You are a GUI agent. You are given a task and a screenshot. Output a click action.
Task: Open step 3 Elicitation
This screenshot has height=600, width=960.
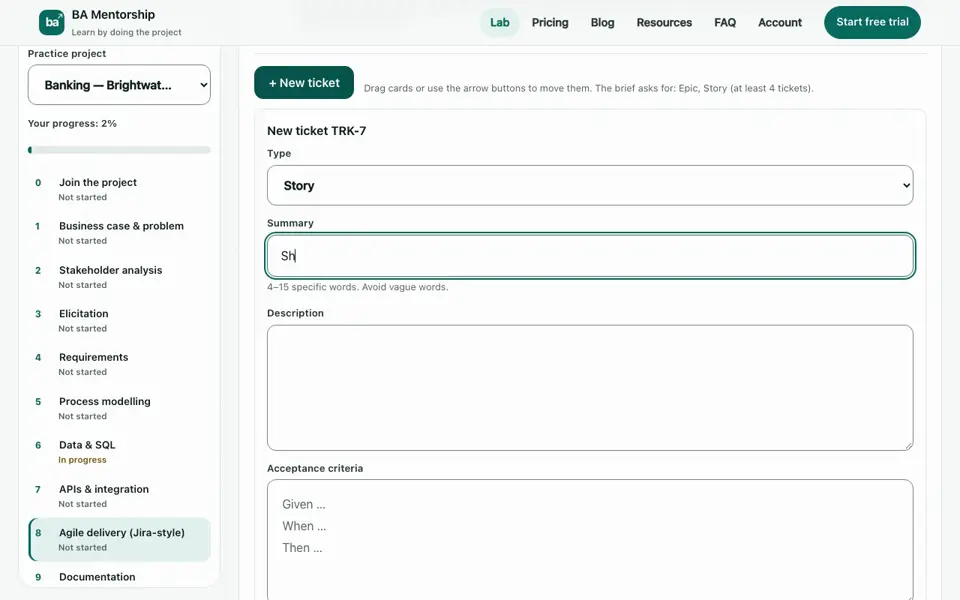(119, 320)
